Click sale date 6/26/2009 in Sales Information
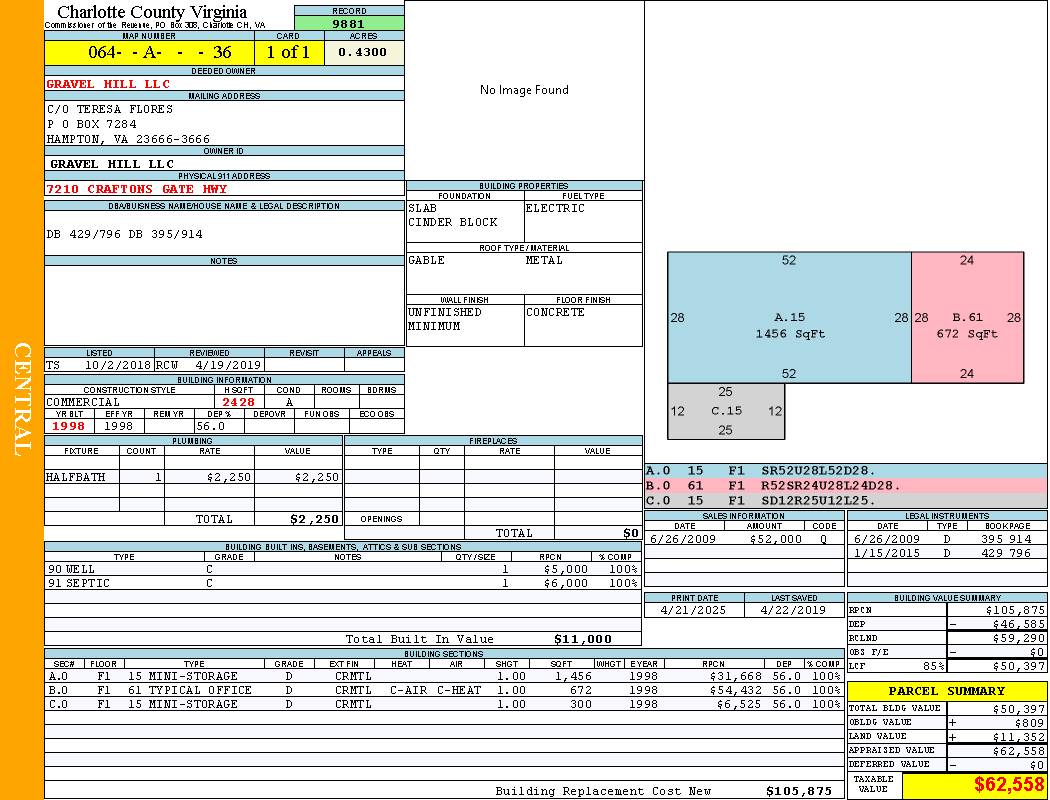The width and height of the screenshot is (1050, 800). point(682,540)
